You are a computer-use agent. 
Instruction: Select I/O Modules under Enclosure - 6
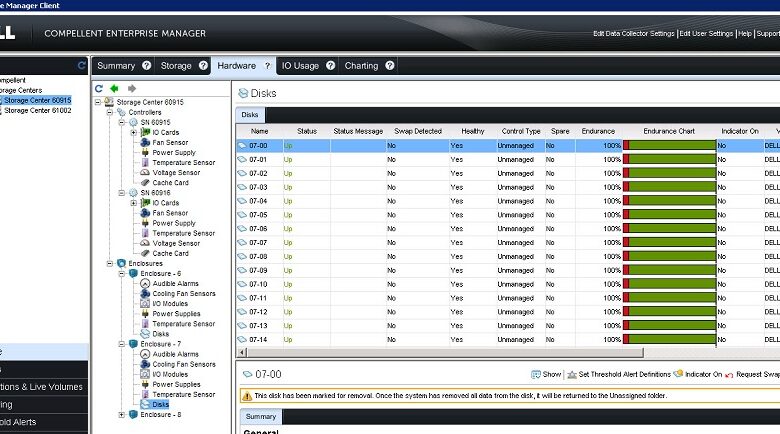tap(170, 303)
